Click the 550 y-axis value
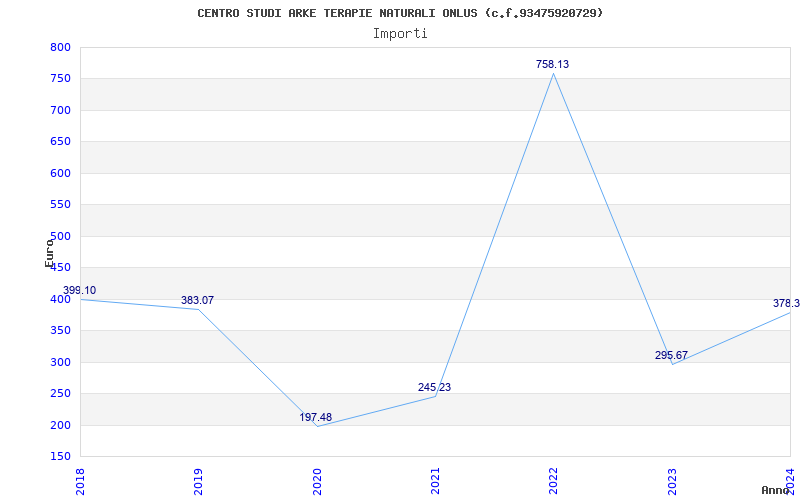 click(60, 205)
